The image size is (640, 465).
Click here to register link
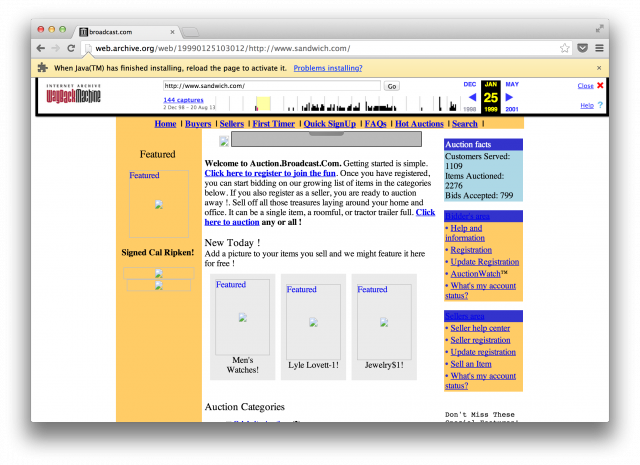click(270, 173)
